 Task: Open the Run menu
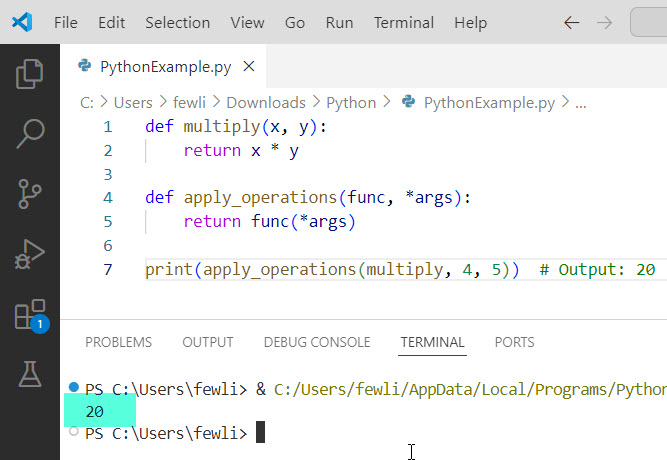pos(339,23)
